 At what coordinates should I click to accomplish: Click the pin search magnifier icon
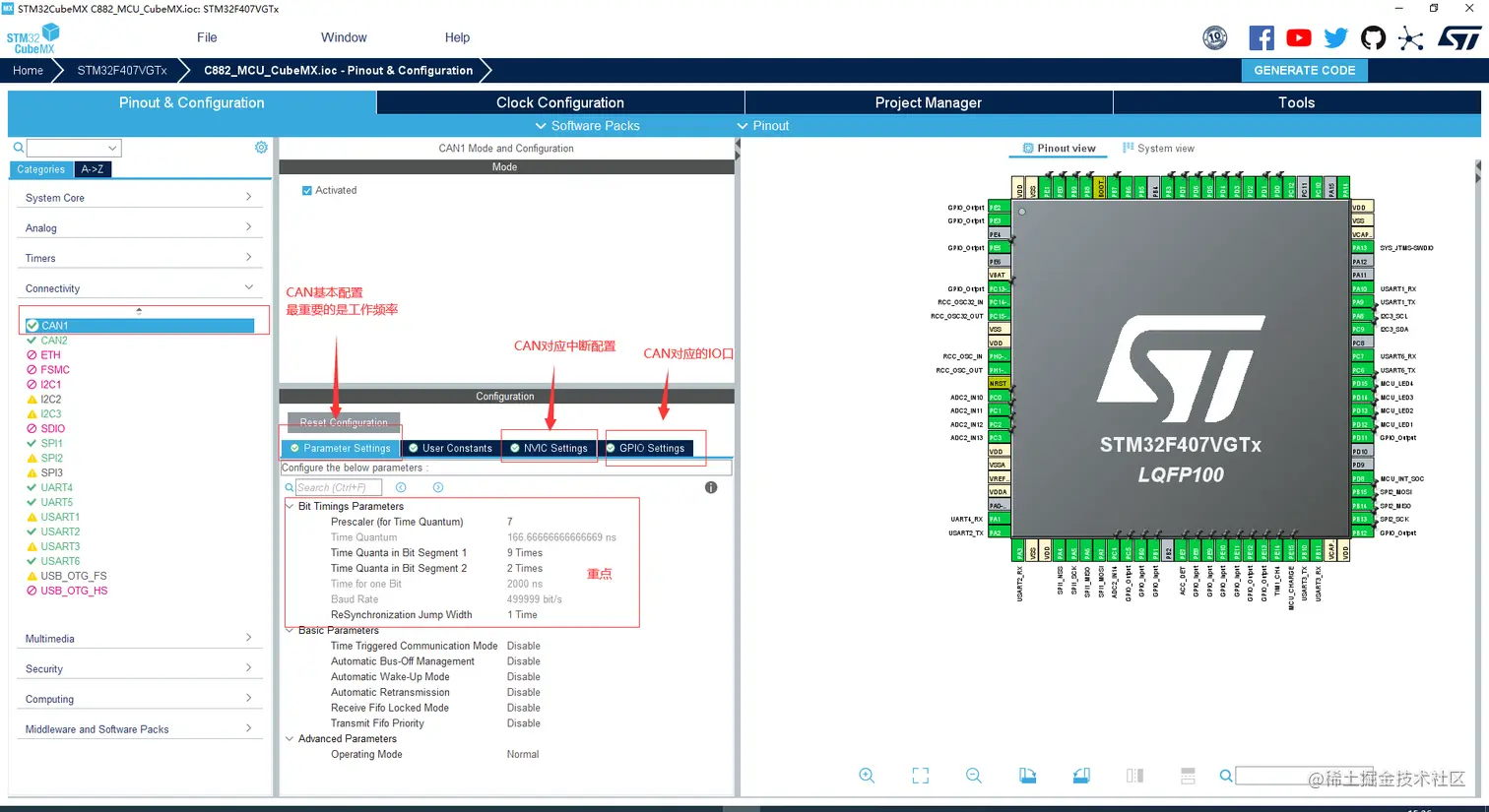pyautogui.click(x=1226, y=776)
